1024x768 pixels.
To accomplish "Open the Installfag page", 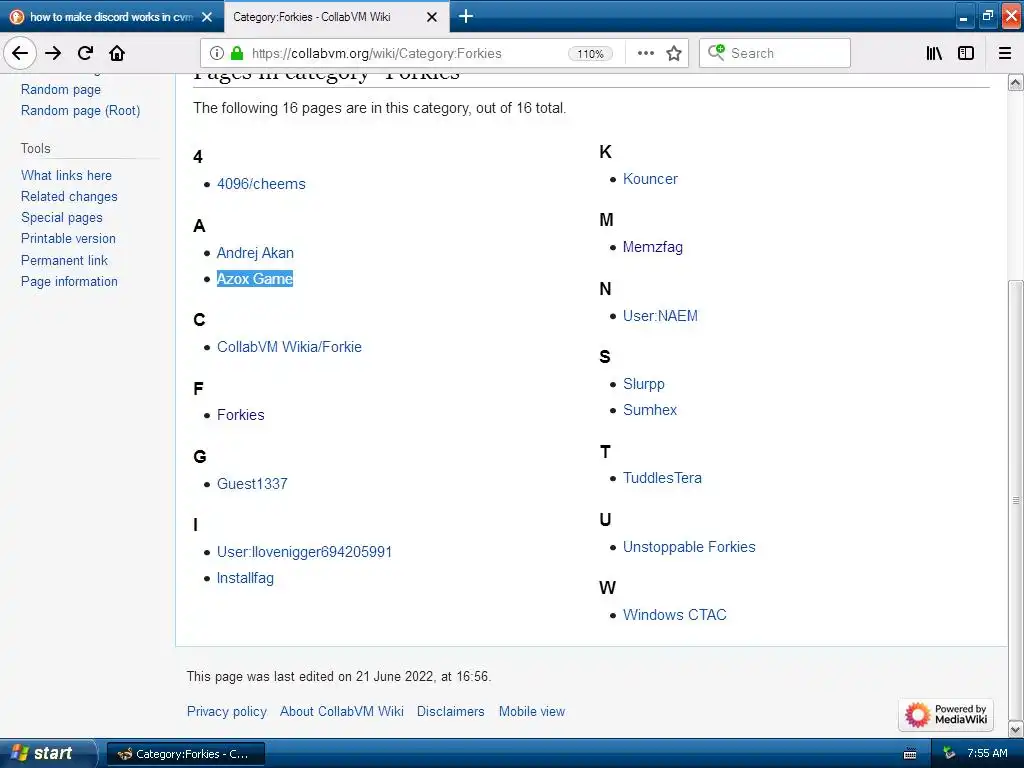I will pos(245,578).
